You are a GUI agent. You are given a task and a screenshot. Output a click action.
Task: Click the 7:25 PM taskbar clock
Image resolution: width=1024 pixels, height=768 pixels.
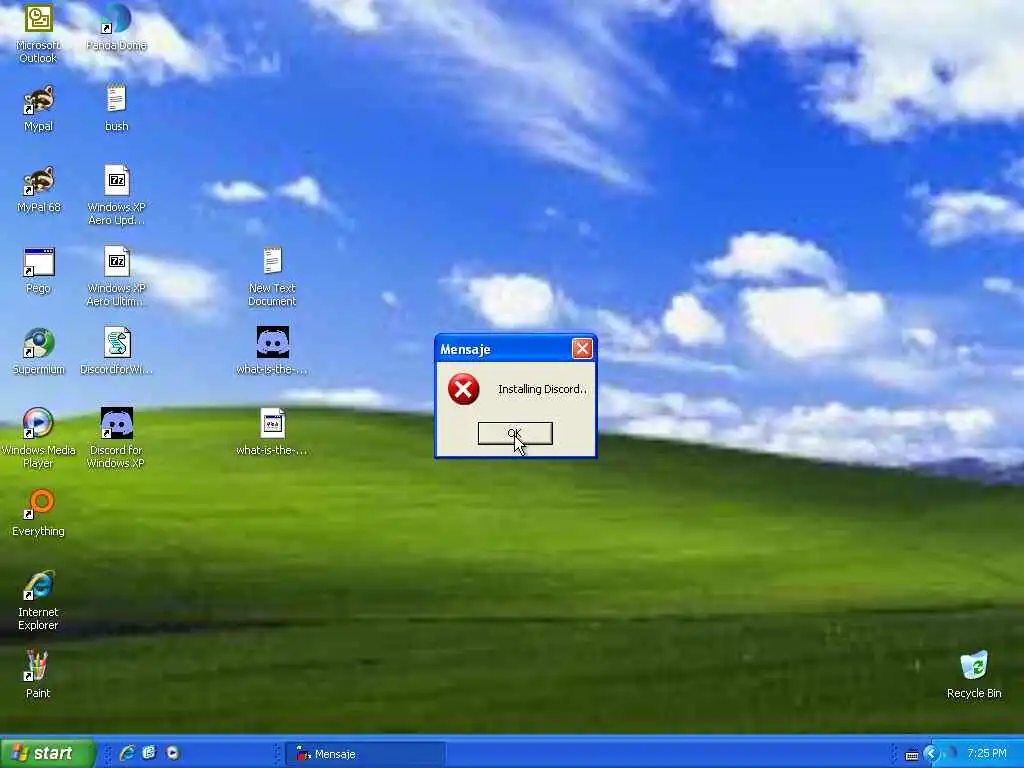tap(987, 753)
